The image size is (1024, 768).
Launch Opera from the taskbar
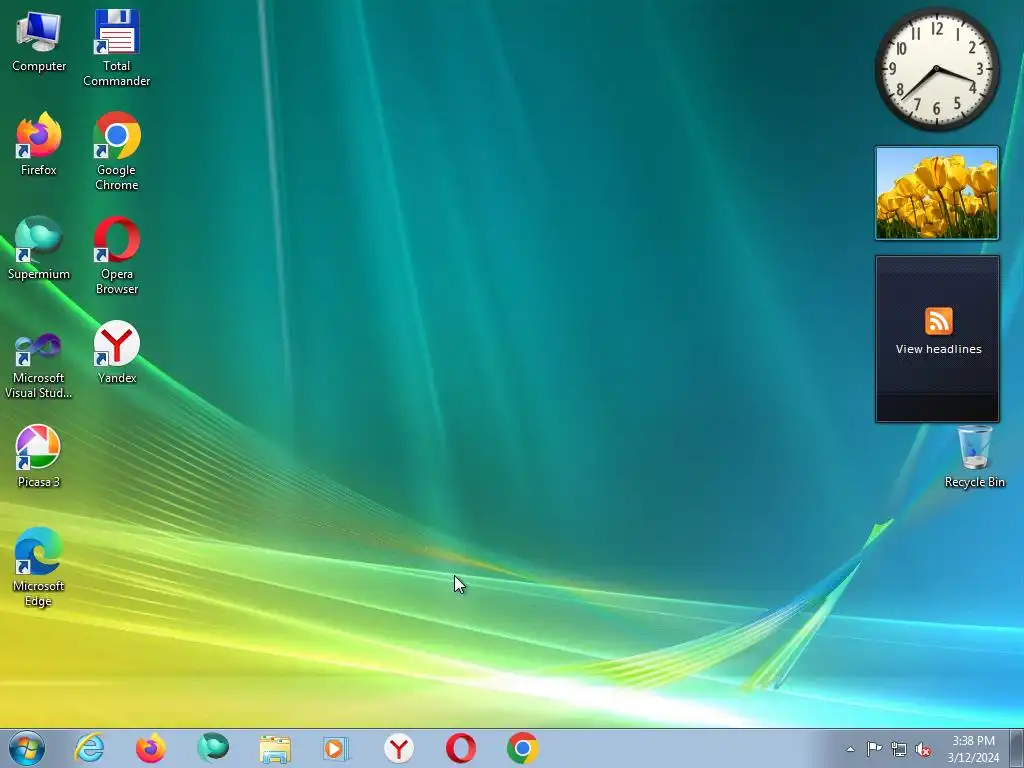pyautogui.click(x=460, y=748)
